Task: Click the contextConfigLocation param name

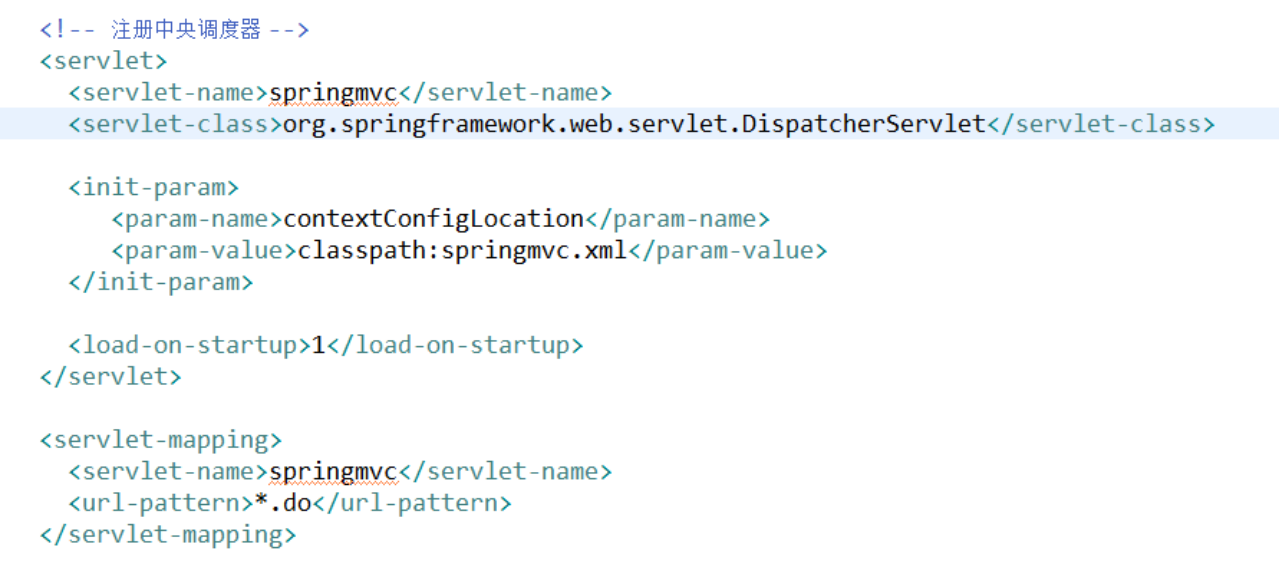Action: [434, 219]
